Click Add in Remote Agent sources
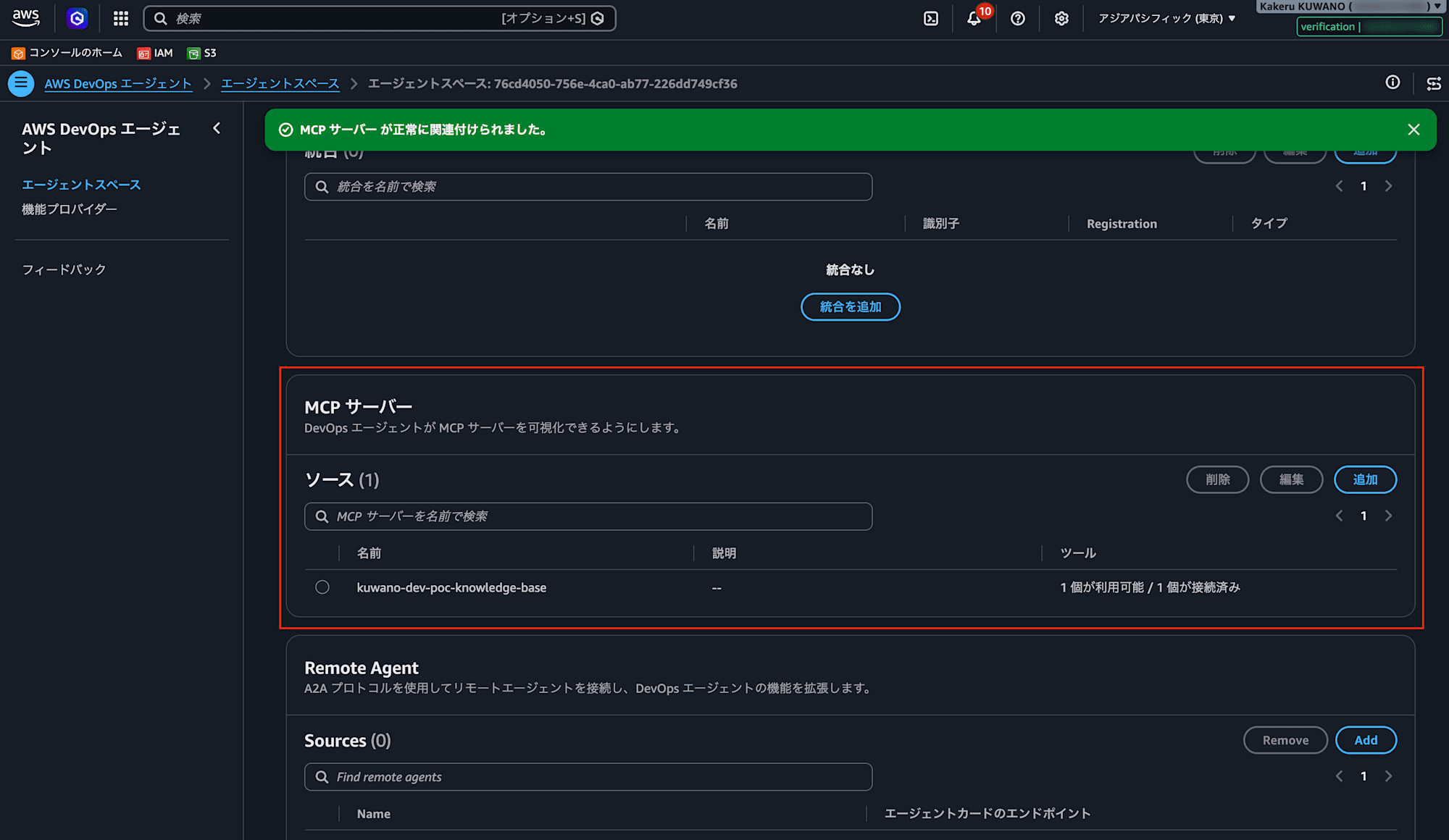Screen dimensions: 1449x840 pyautogui.click(x=1366, y=740)
